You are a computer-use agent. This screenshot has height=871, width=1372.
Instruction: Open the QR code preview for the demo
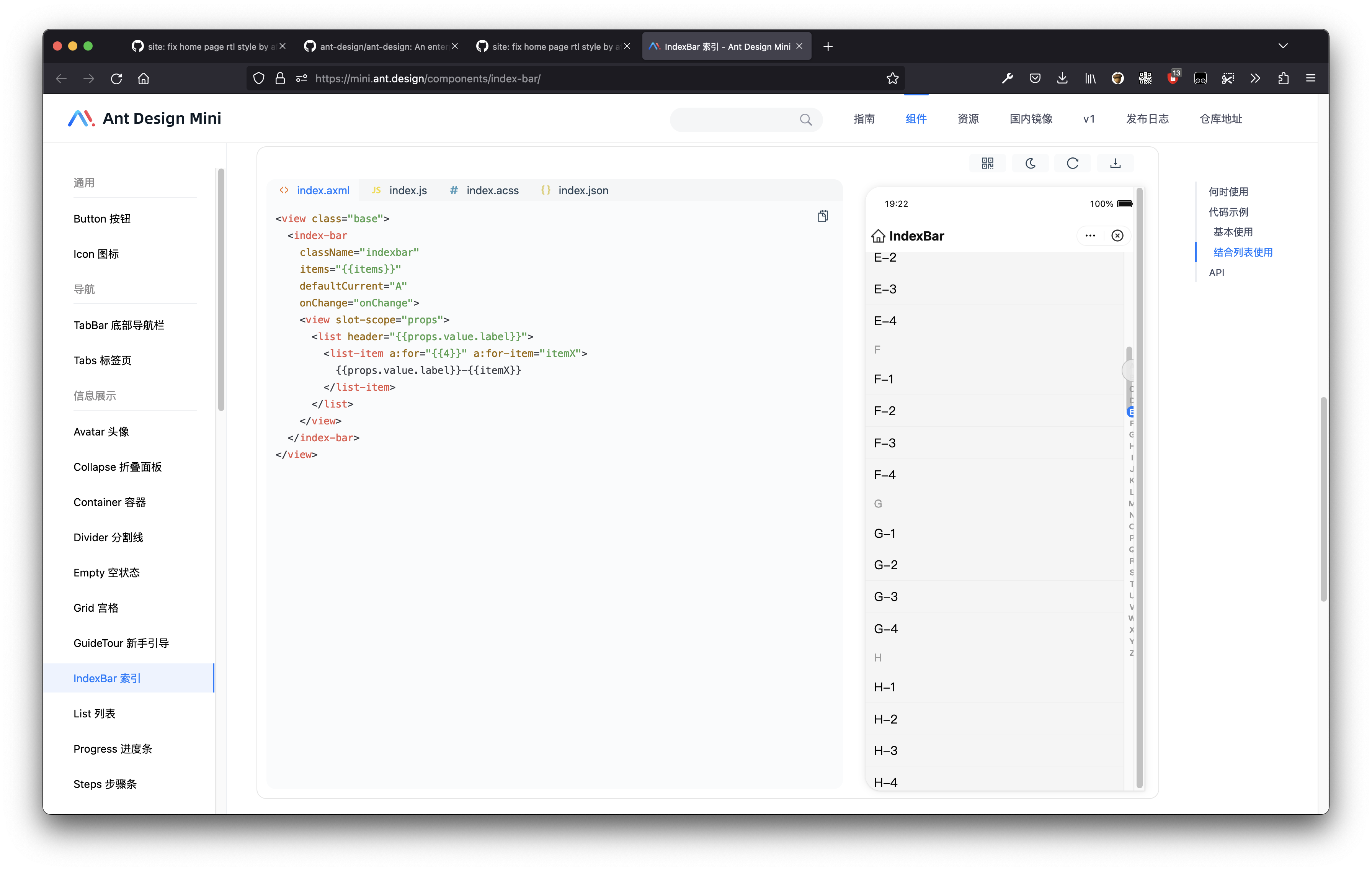click(987, 163)
